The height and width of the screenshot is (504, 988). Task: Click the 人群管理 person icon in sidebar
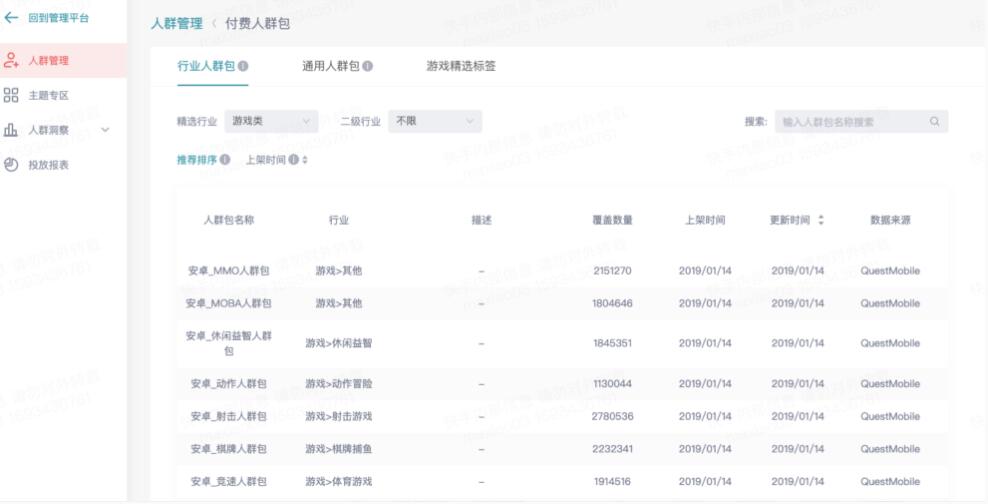tap(11, 60)
